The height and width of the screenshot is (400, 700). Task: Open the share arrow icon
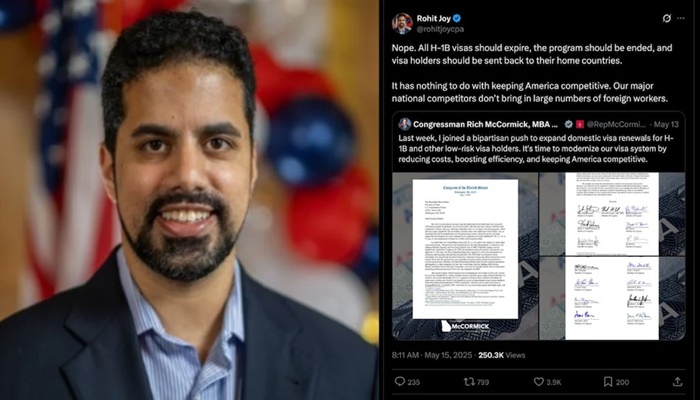[677, 382]
